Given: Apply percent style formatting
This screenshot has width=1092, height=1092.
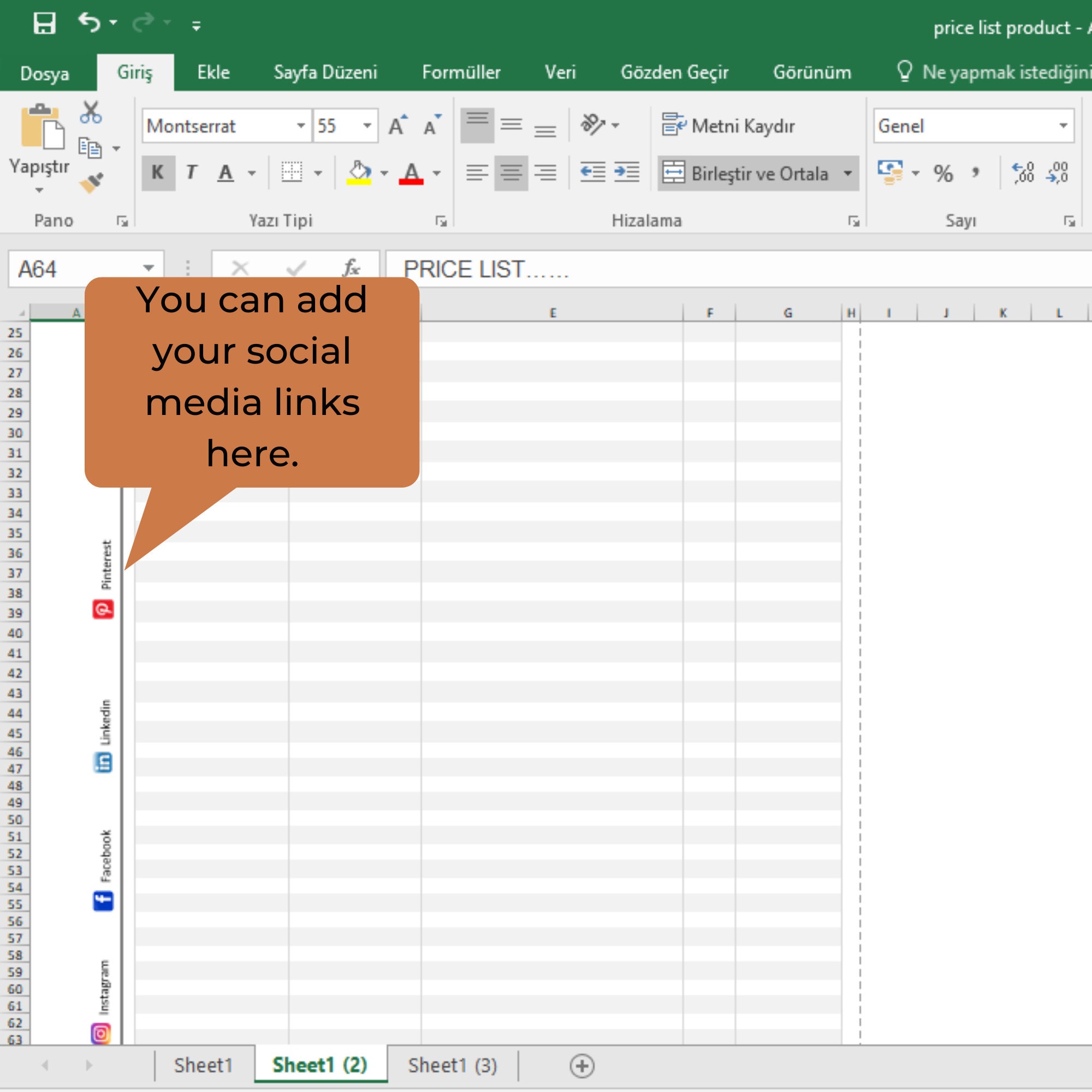Looking at the screenshot, I should click(x=943, y=174).
